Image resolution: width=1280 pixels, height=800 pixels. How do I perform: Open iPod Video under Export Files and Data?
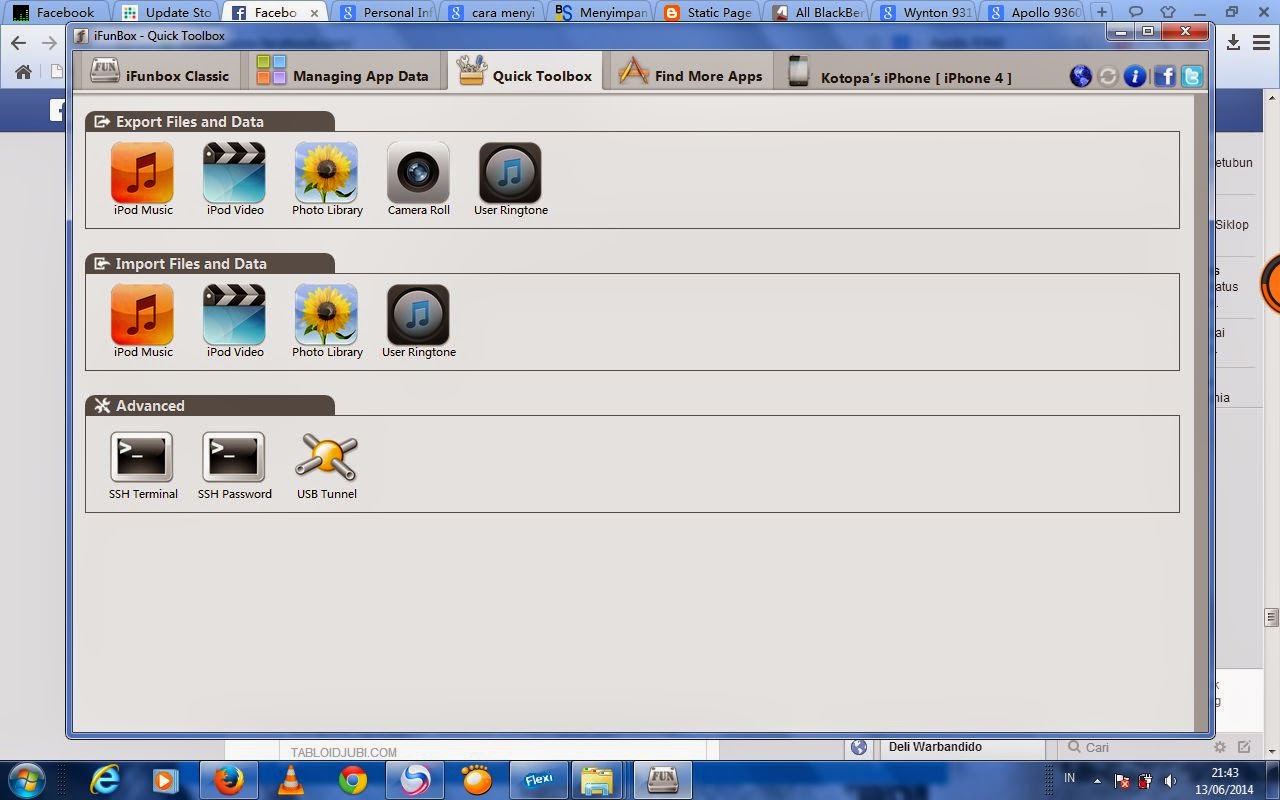[x=234, y=180]
